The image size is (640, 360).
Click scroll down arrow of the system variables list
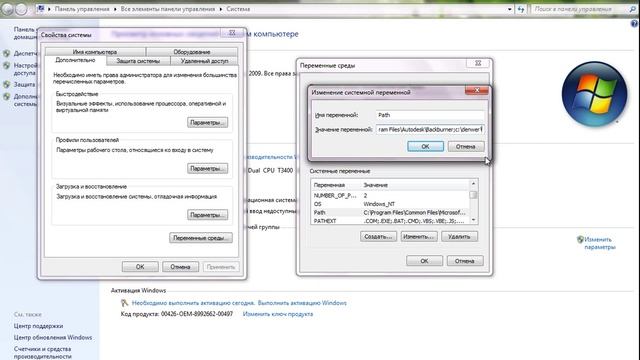[x=473, y=220]
